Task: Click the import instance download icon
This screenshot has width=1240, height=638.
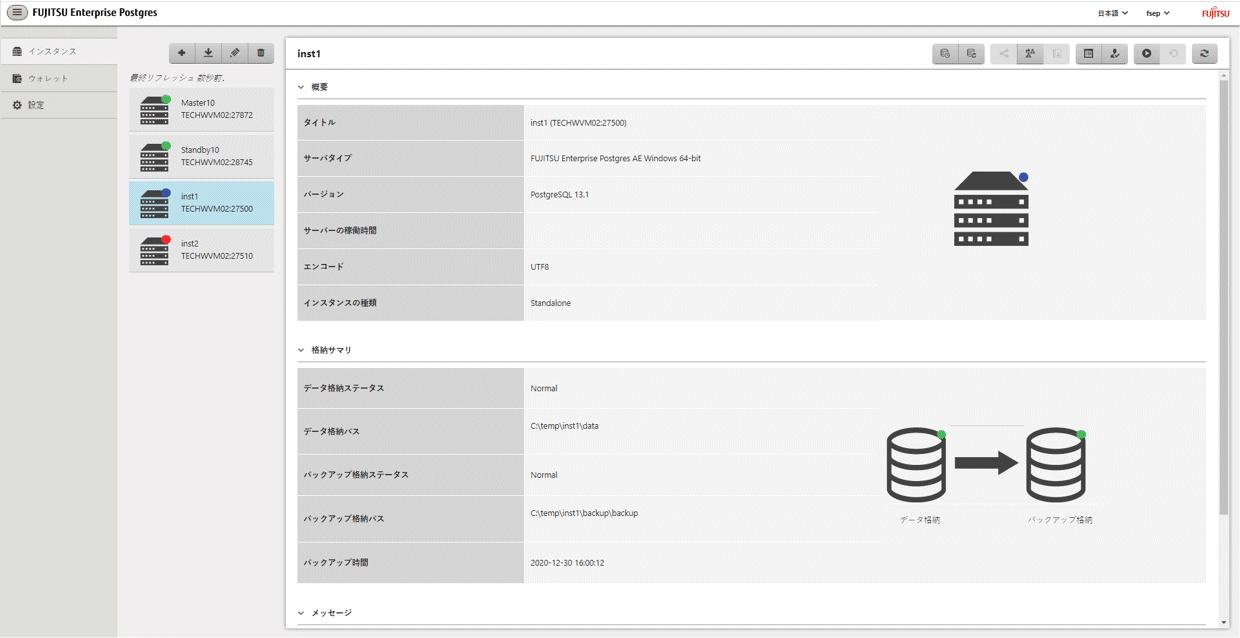Action: pyautogui.click(x=208, y=53)
